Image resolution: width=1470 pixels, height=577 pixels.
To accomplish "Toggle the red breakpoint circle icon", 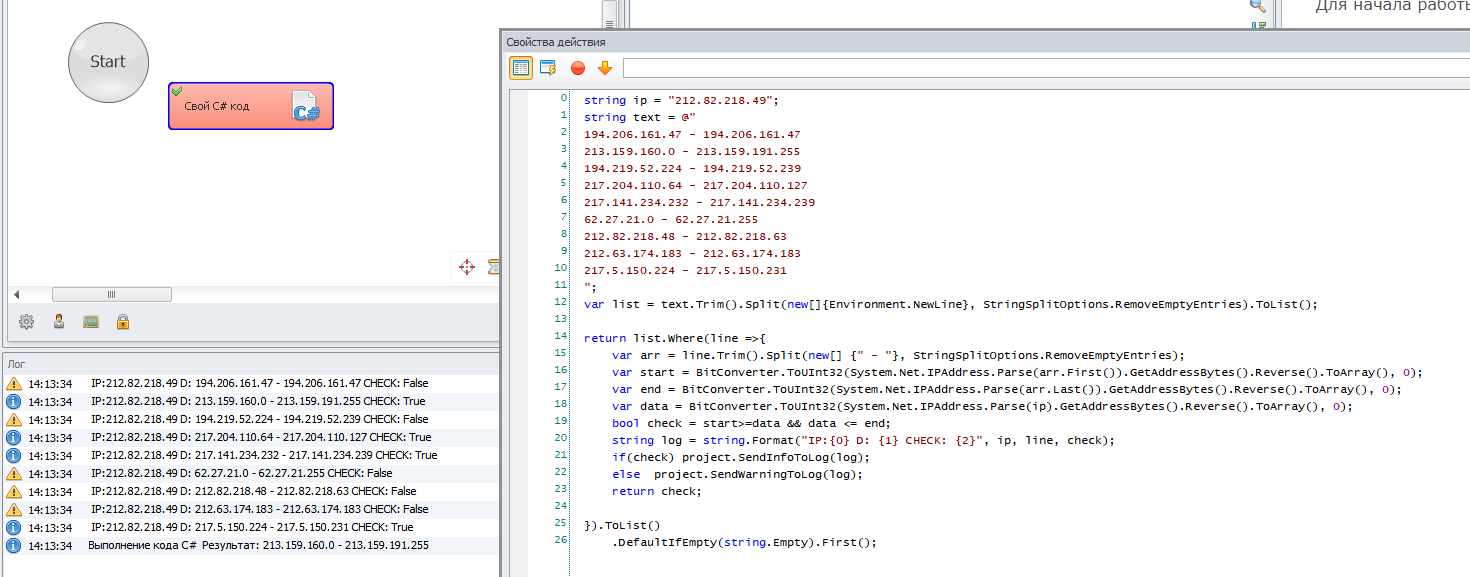I will 578,68.
